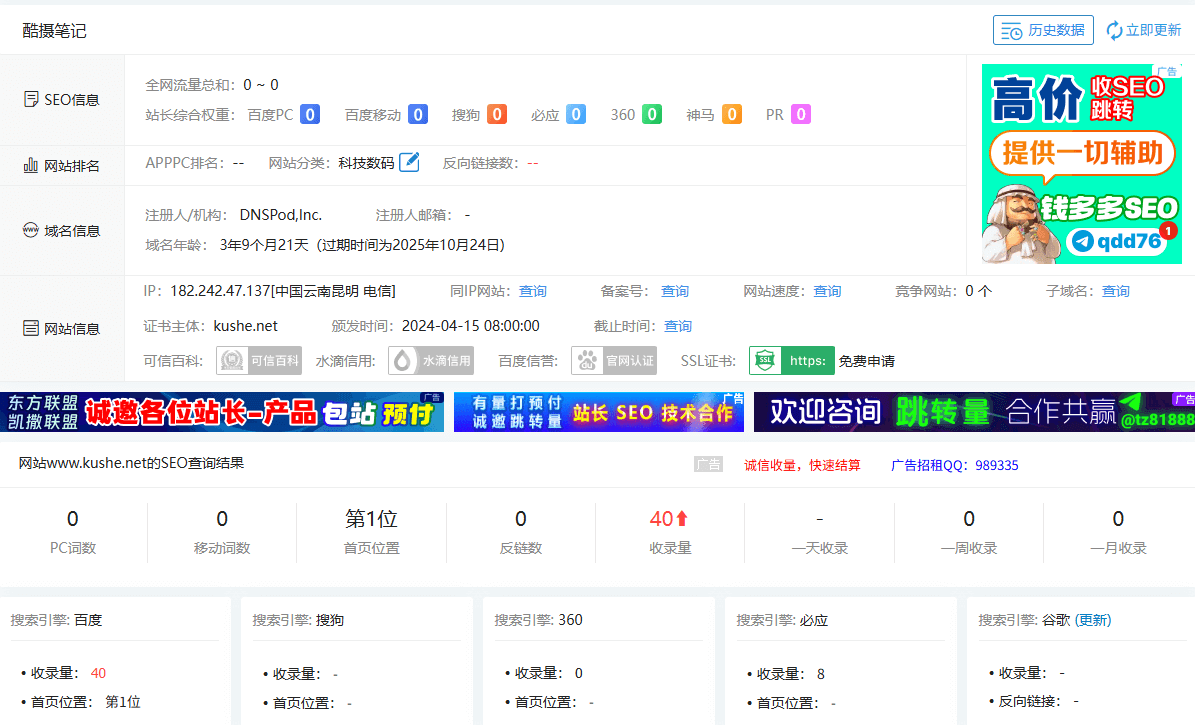Click (更新) next to 谷歌 search engine

[1092, 620]
